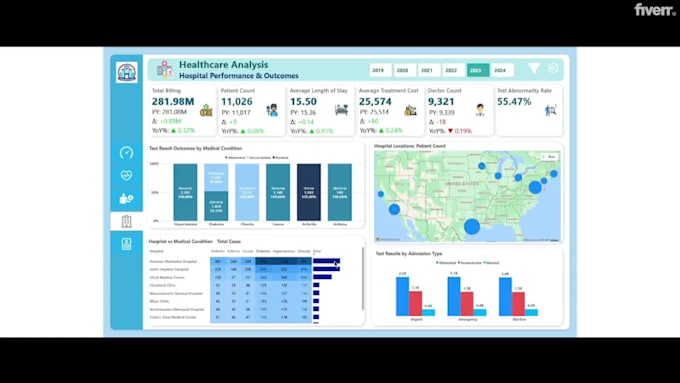
Task: Click the hospital bed icon on Length of Stay card
Action: (x=342, y=110)
